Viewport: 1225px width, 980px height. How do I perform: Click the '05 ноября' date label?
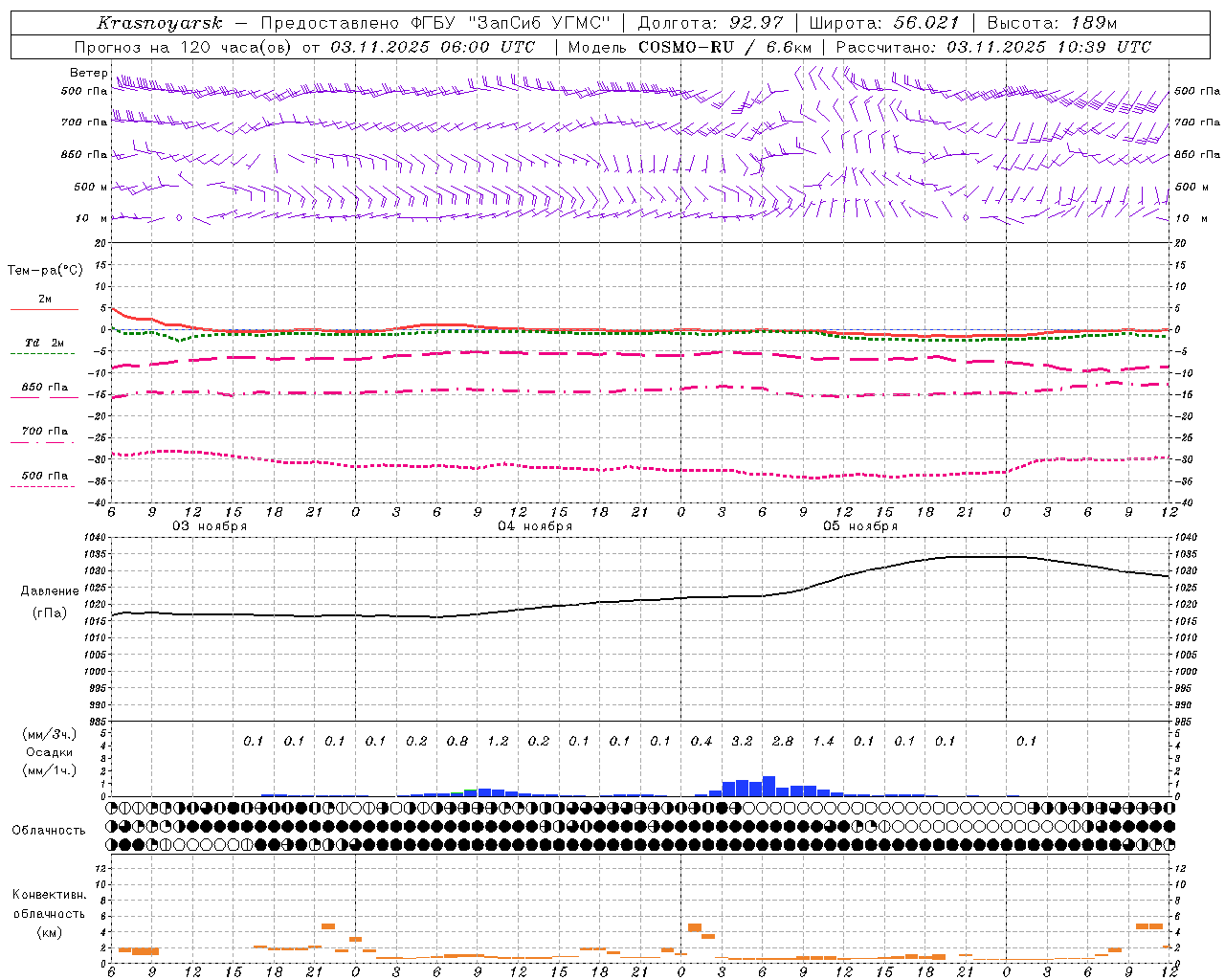[860, 526]
